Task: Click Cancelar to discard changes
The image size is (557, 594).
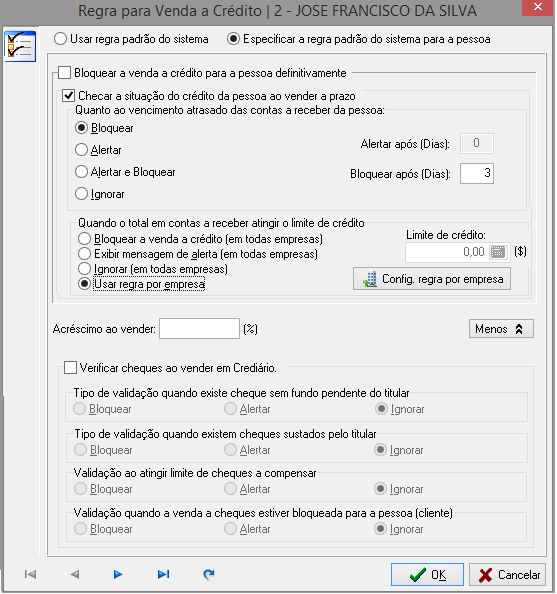Action: click(x=507, y=575)
